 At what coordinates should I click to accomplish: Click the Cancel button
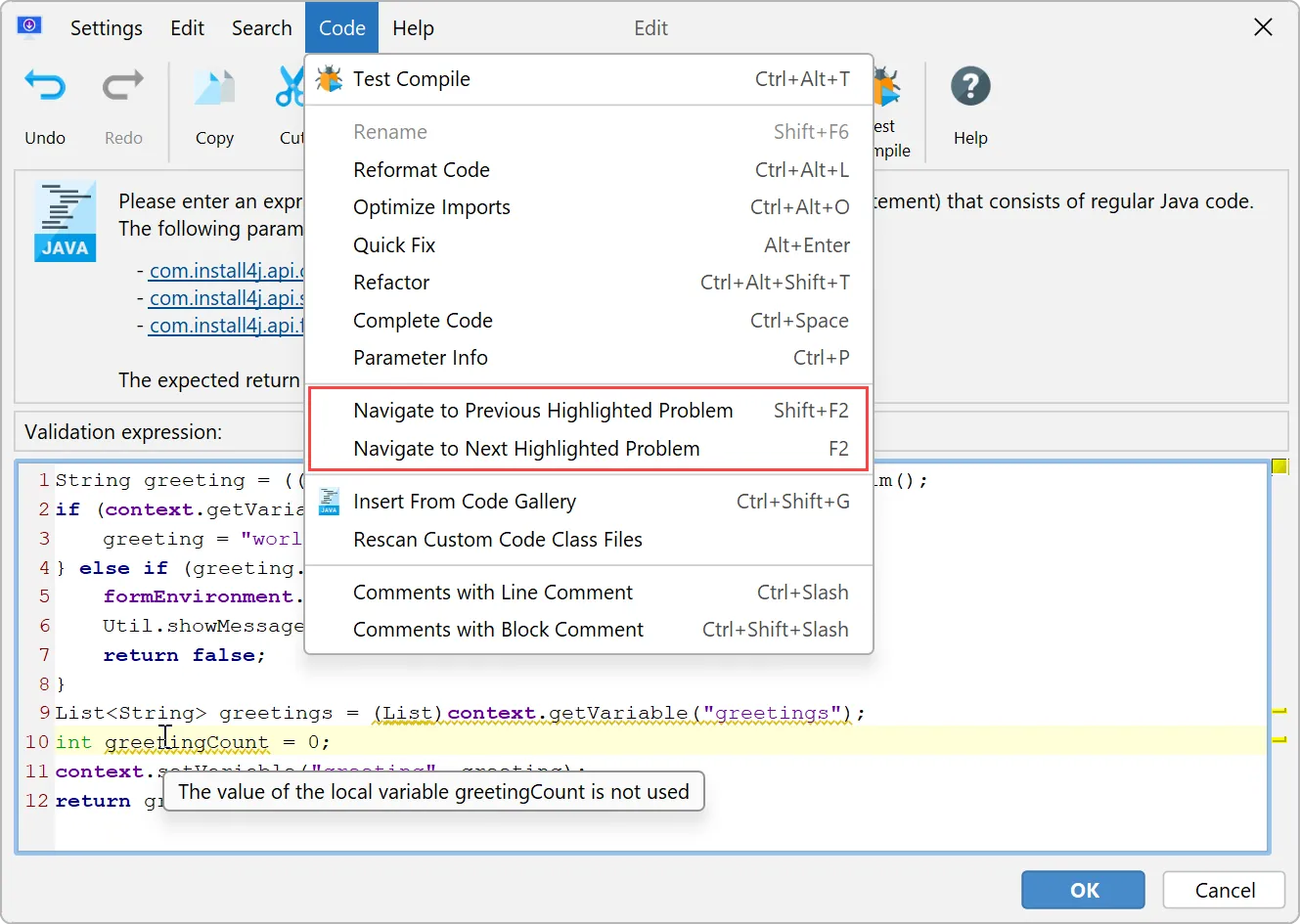[x=1224, y=890]
